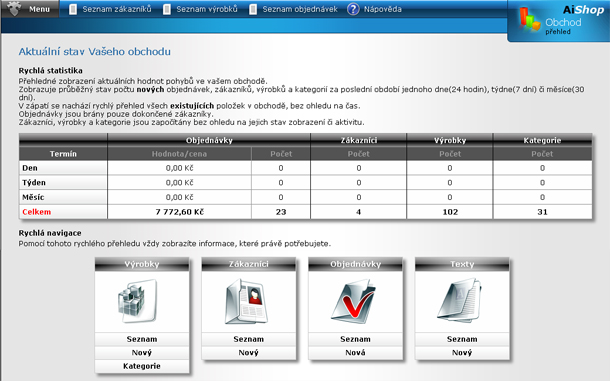This screenshot has width=610, height=381.
Task: Open Seznam výrobků link
Action: [x=207, y=9]
